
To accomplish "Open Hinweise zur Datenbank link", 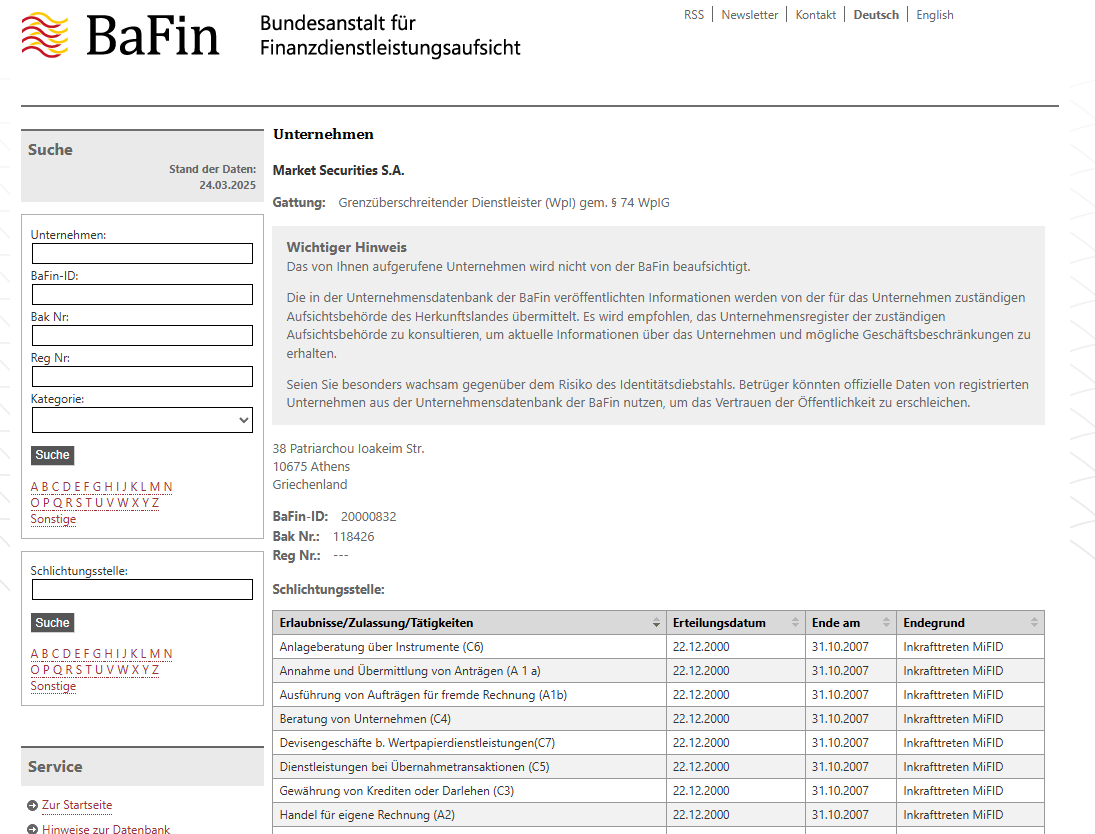I will (x=106, y=829).
